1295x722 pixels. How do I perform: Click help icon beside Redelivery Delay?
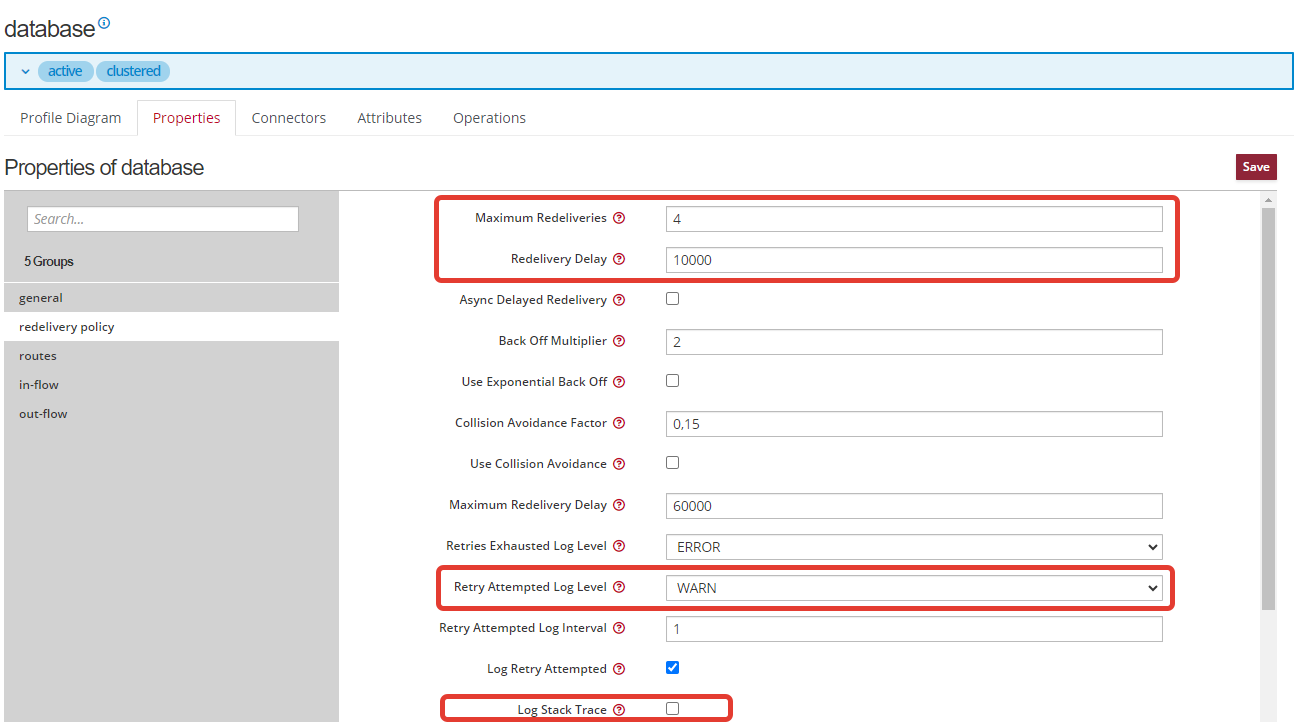pyautogui.click(x=619, y=259)
